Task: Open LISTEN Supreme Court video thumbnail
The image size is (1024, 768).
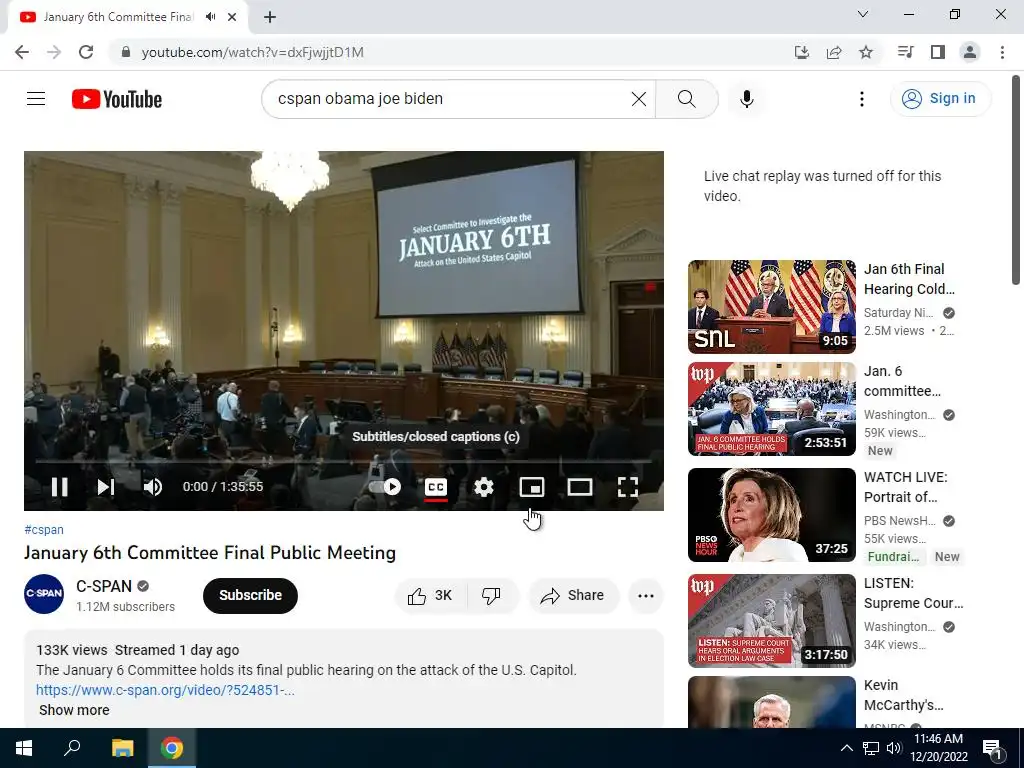Action: pyautogui.click(x=771, y=620)
